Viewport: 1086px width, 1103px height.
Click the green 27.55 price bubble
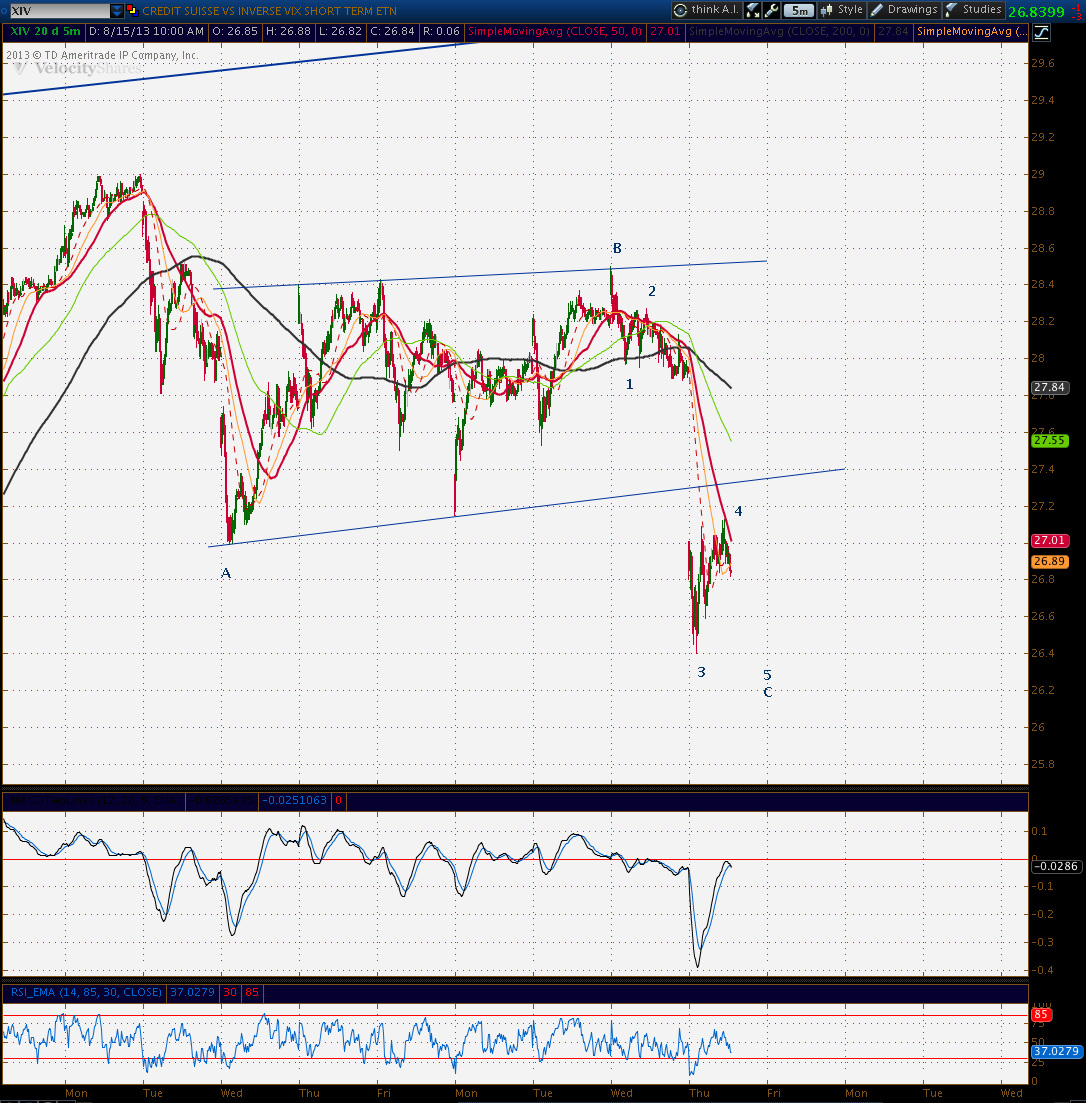pyautogui.click(x=1049, y=440)
